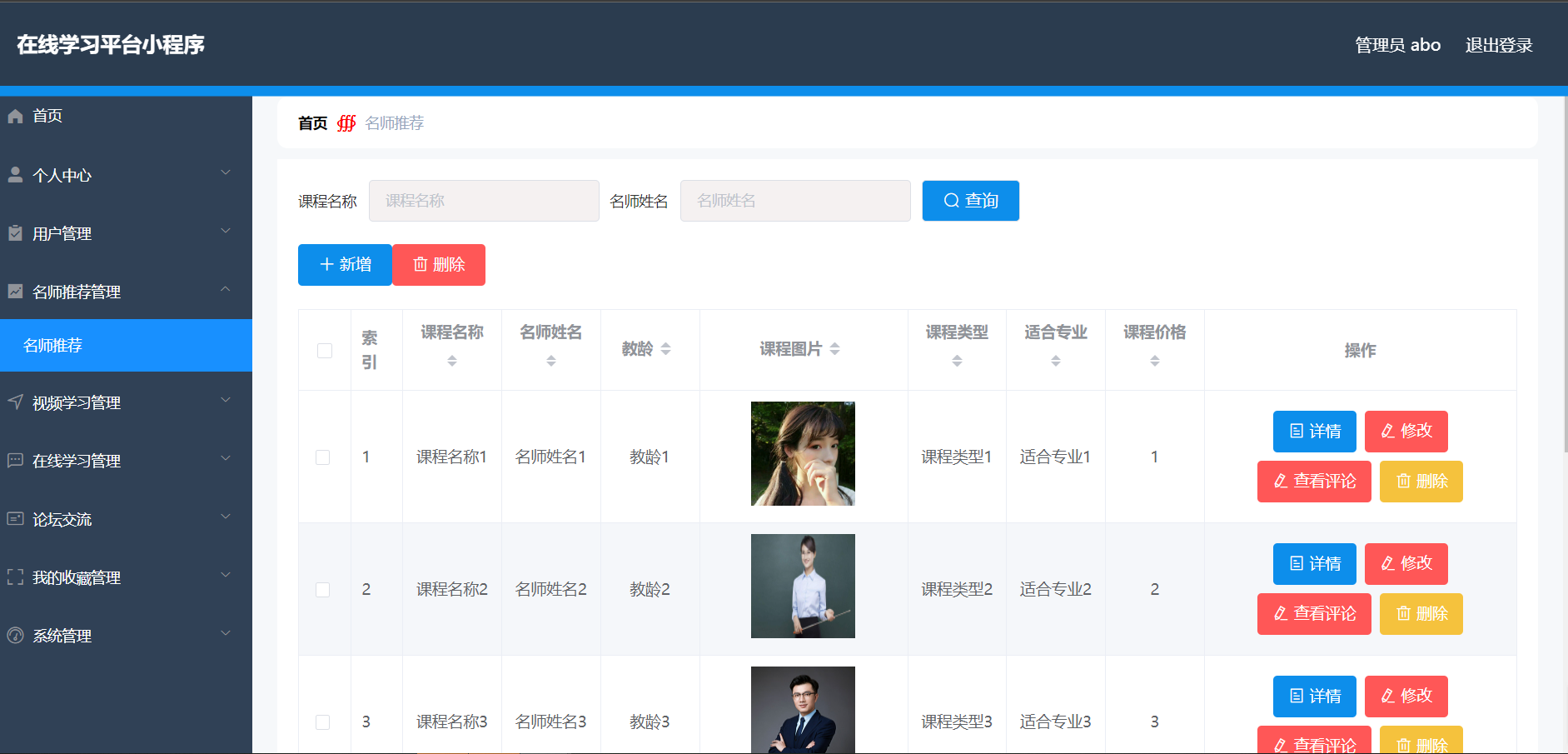This screenshot has height=754, width=1568.
Task: Click the 课程名称 search input field
Action: click(x=484, y=201)
